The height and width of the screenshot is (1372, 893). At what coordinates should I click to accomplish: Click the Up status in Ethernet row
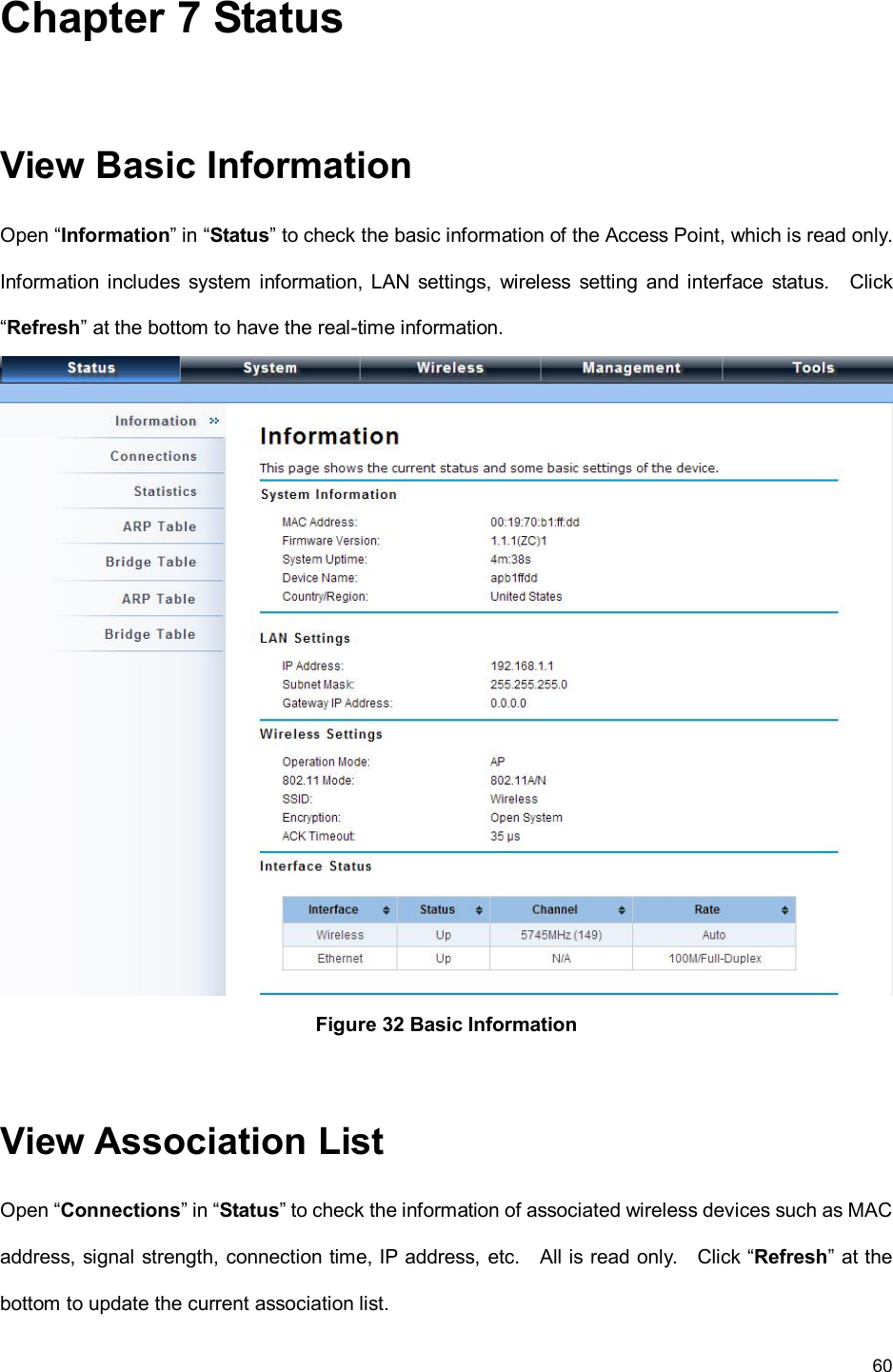point(444,959)
